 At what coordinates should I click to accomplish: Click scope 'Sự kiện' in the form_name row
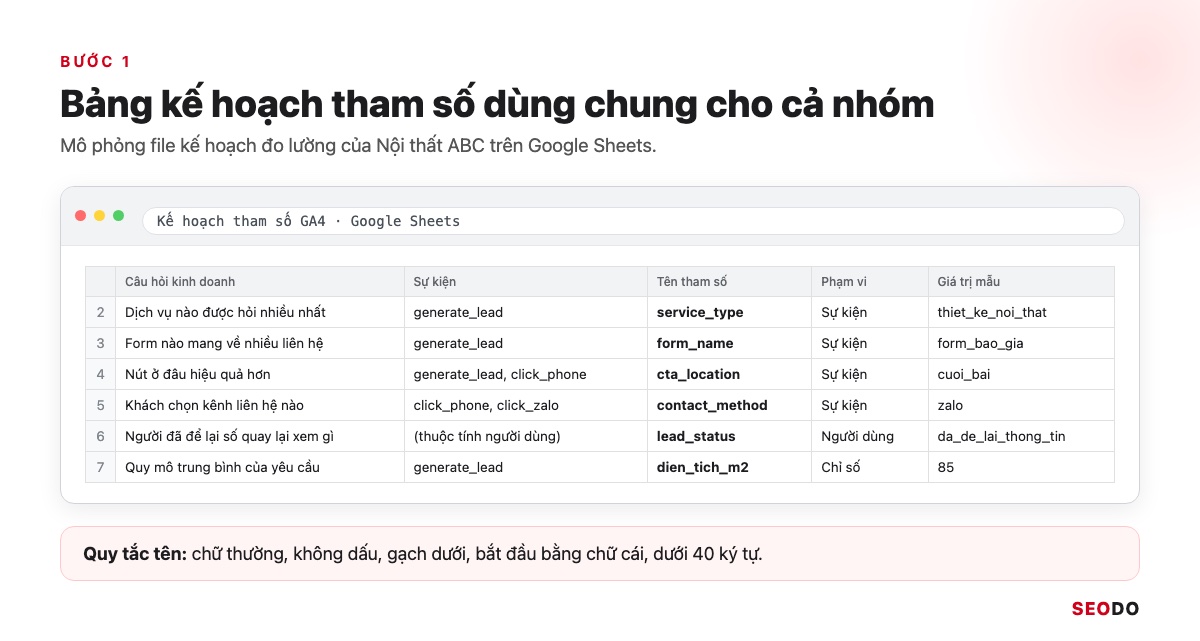(x=870, y=343)
